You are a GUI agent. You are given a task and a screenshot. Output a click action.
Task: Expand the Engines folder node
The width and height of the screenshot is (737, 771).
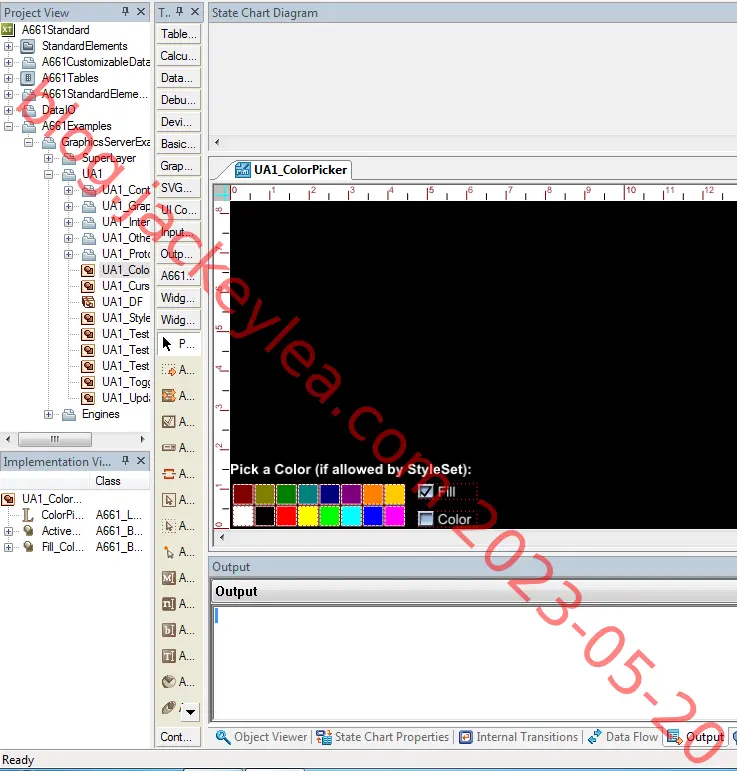click(48, 415)
